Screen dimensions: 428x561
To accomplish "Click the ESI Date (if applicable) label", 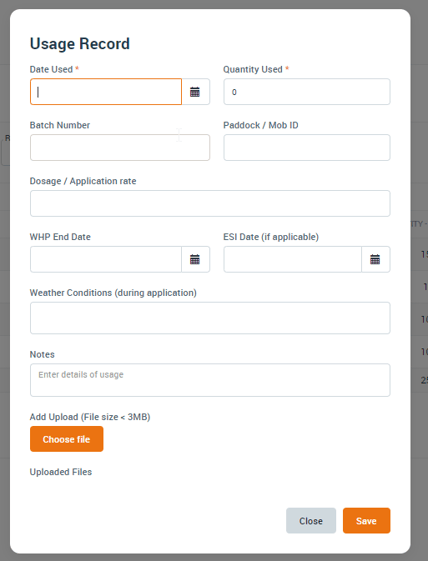I will click(271, 237).
